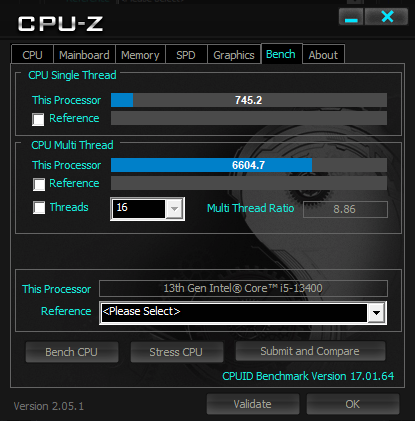Click Submit and Compare button
Viewport: 415px width, 421px height.
pos(310,351)
